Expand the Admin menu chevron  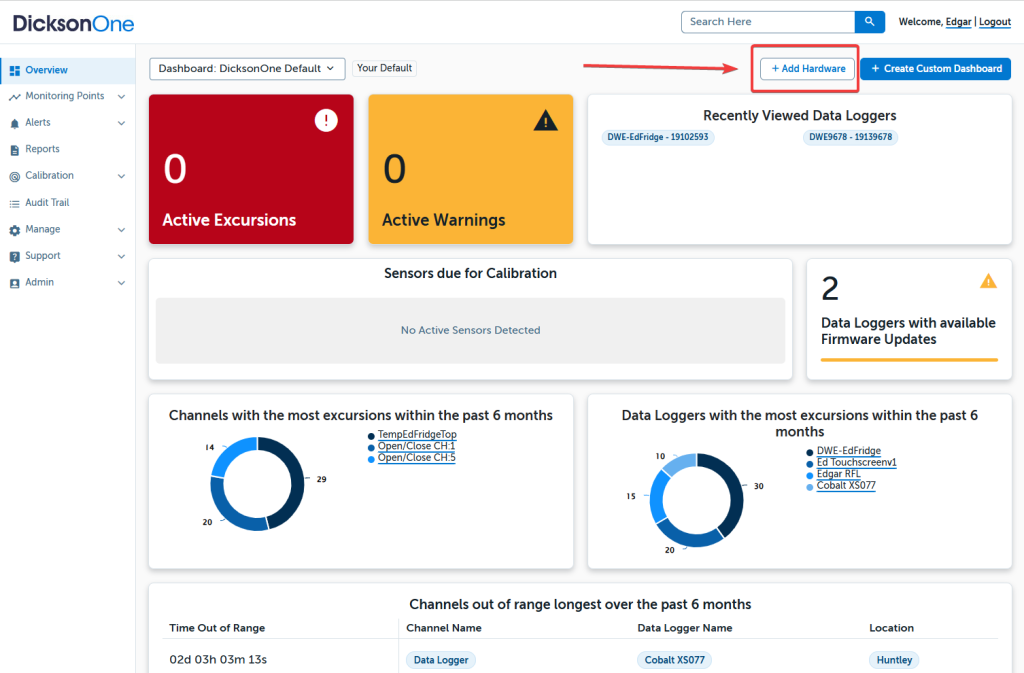coord(121,283)
